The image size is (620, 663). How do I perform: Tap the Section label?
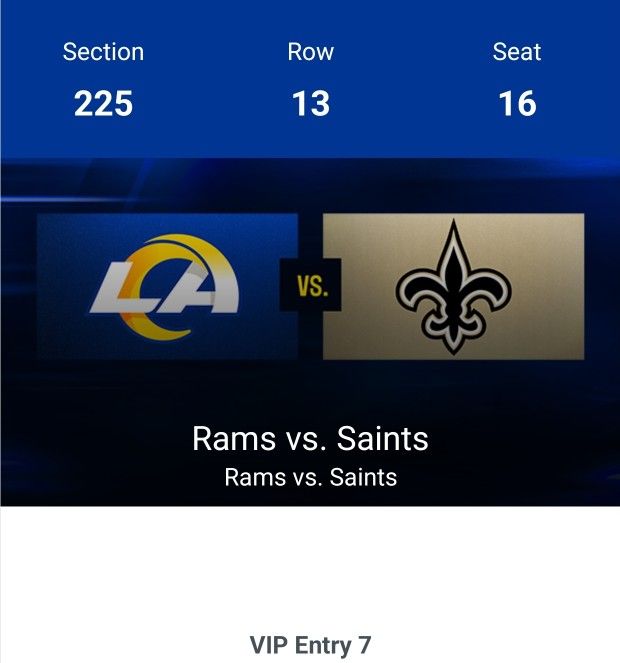(x=103, y=52)
